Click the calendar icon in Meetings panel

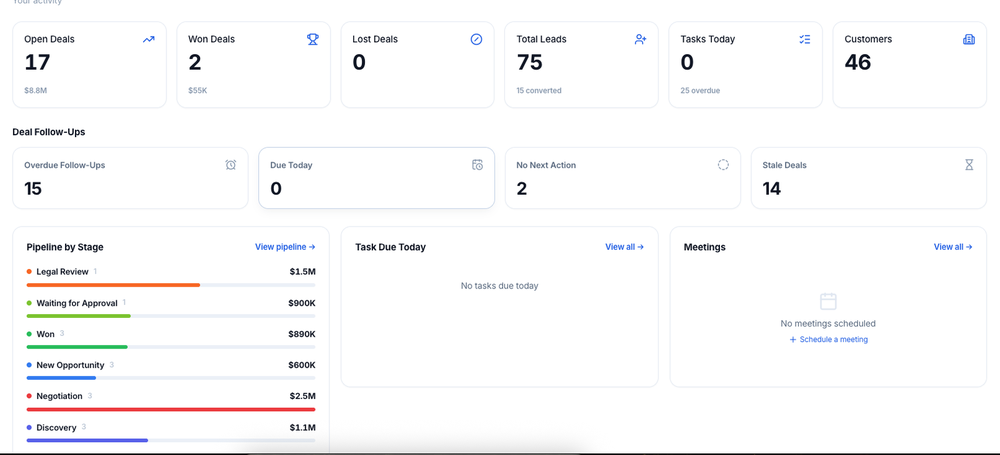(x=828, y=301)
